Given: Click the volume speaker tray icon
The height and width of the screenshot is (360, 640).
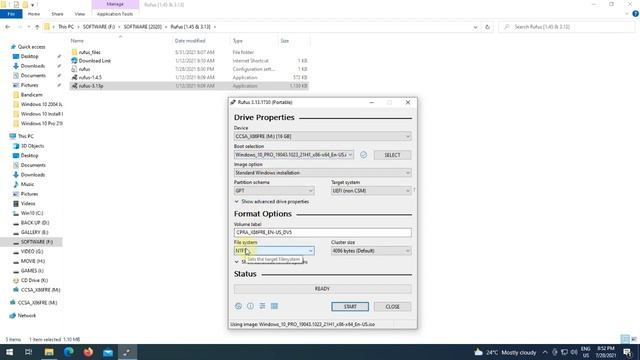Looking at the screenshot, I should click(x=574, y=352).
